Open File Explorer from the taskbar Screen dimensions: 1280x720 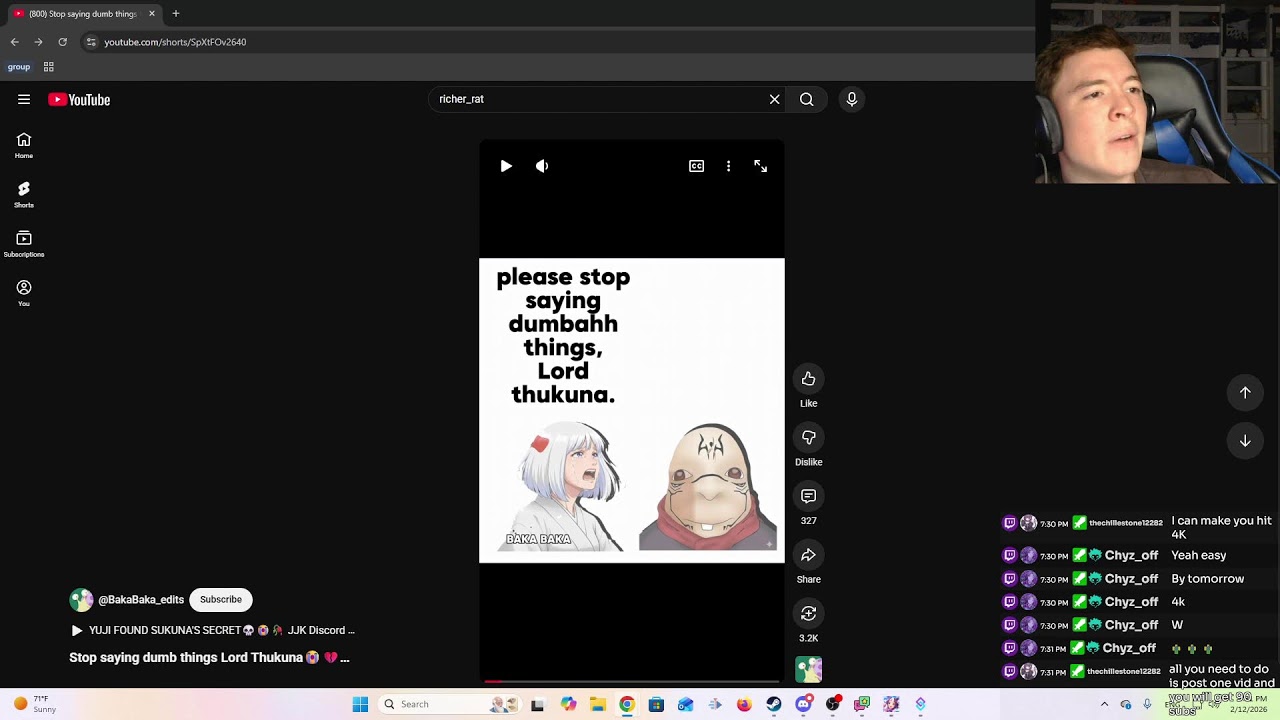pos(597,704)
